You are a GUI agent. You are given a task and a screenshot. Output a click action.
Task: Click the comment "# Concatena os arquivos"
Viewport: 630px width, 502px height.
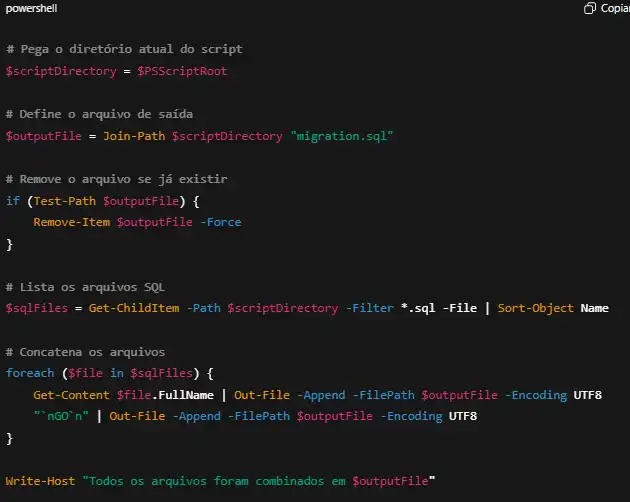[86, 351]
